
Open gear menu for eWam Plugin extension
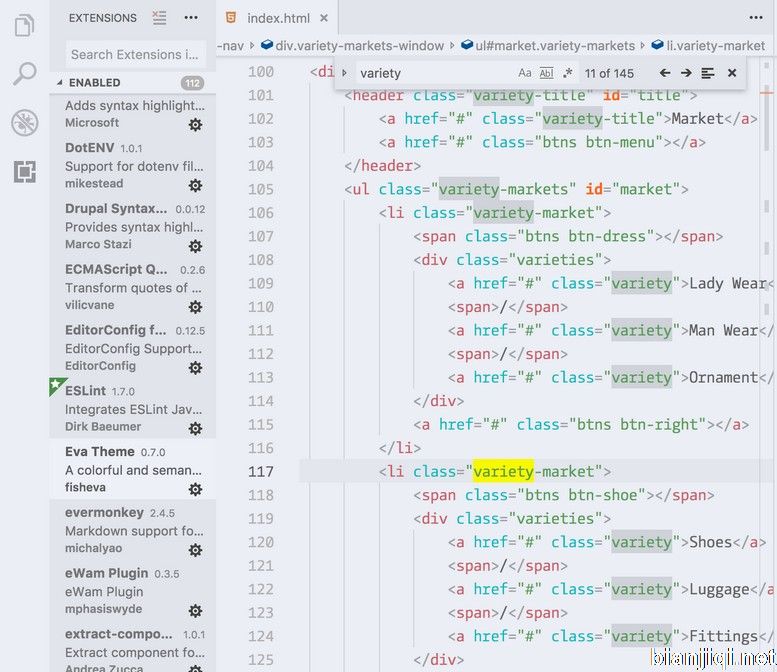195,611
